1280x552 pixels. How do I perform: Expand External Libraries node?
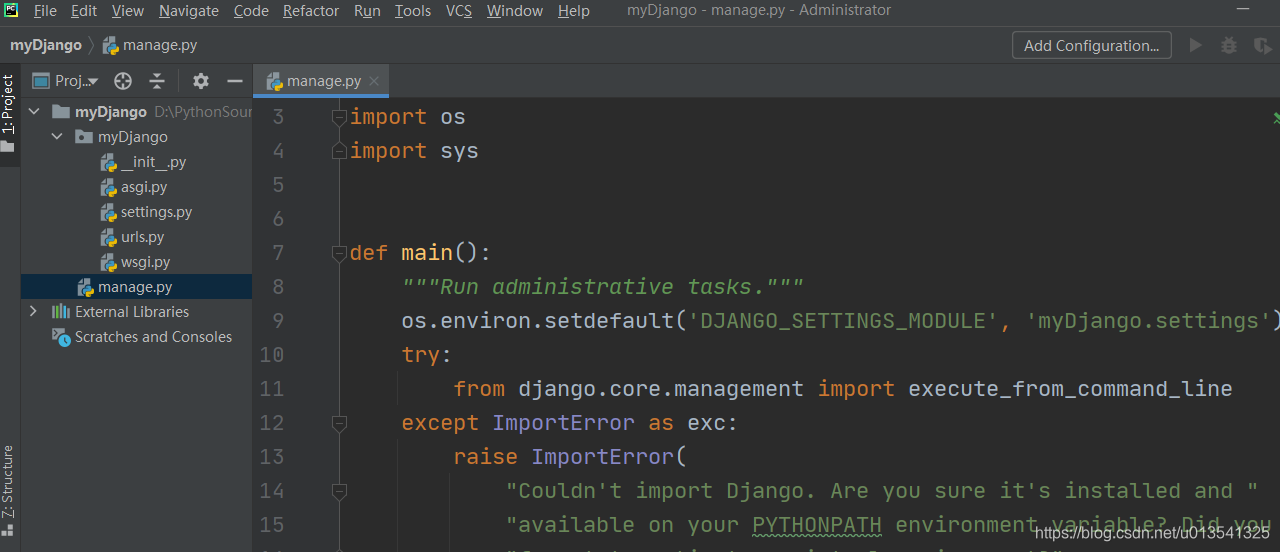pos(34,312)
